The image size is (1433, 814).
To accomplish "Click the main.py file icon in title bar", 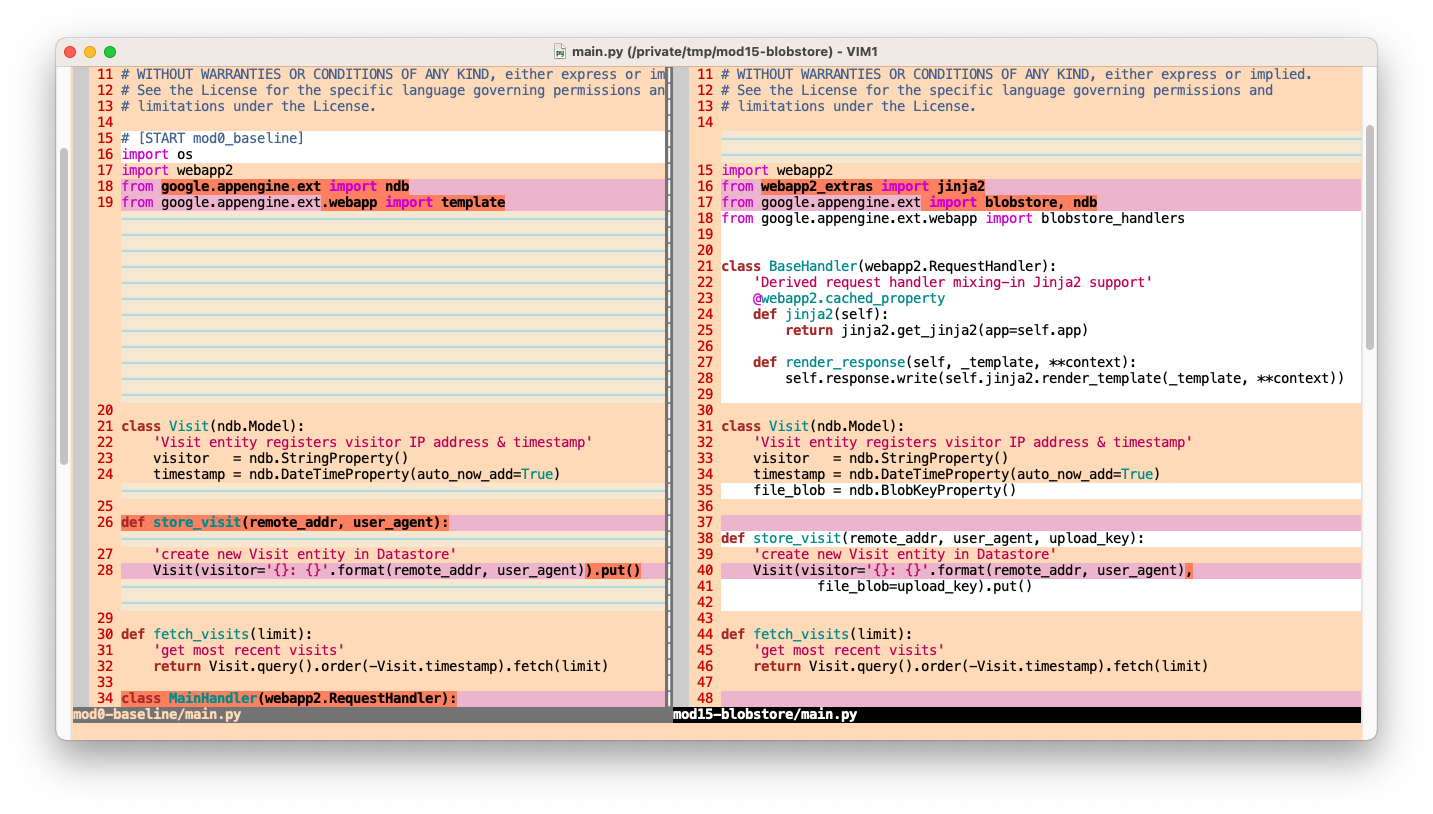I will click(x=560, y=51).
